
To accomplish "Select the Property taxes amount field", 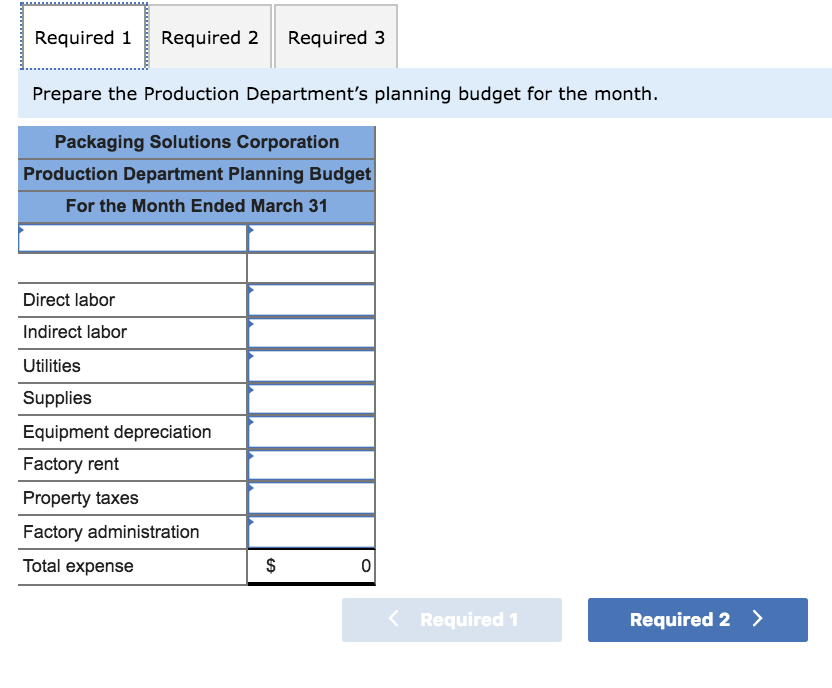I will (x=311, y=498).
